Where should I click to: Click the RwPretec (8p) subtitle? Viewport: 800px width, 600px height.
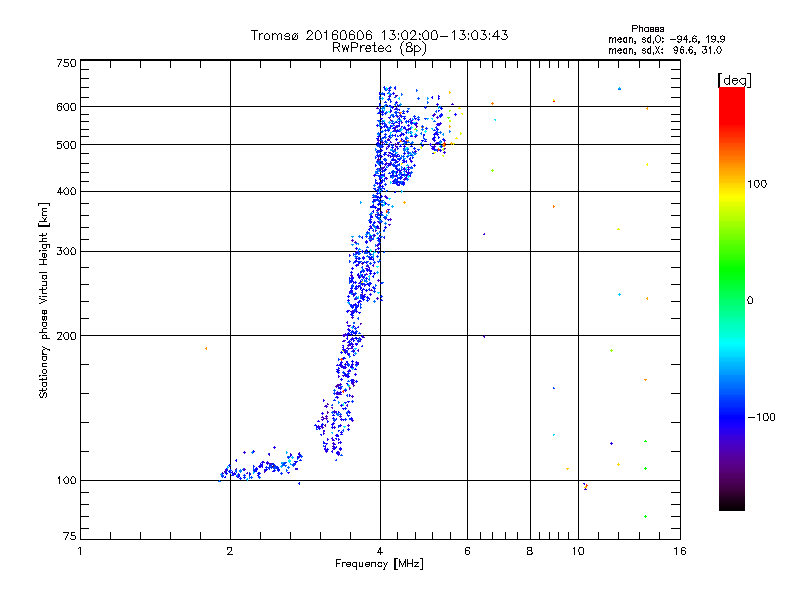[379, 48]
